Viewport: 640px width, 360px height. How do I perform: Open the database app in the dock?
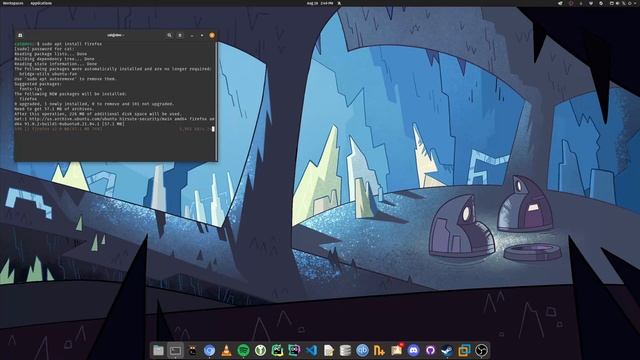pos(345,350)
